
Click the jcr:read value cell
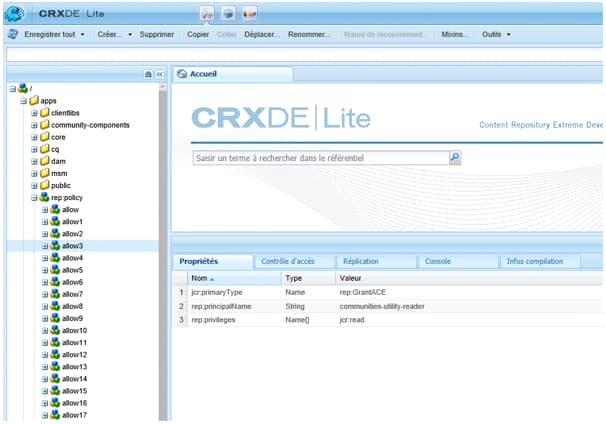tap(352, 320)
